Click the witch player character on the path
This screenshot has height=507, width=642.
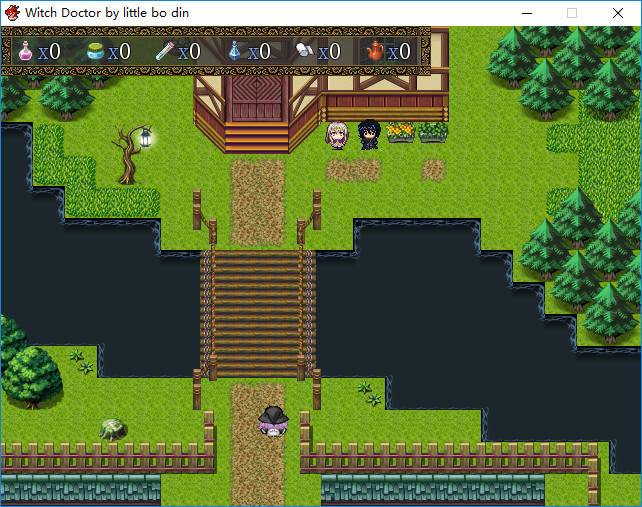tap(272, 421)
